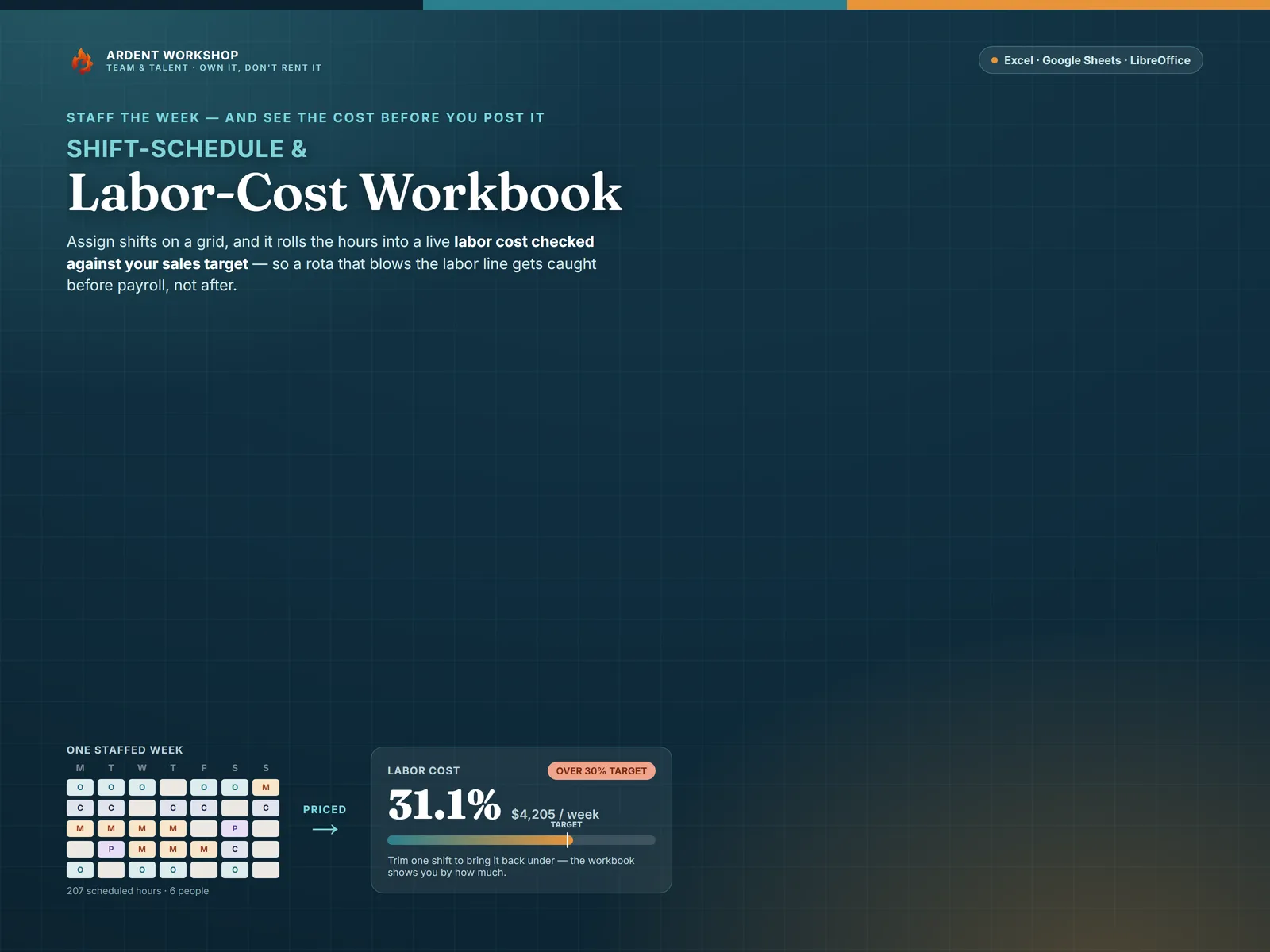Viewport: 1270px width, 952px height.
Task: Click the $4,205 / week value
Action: 555,814
